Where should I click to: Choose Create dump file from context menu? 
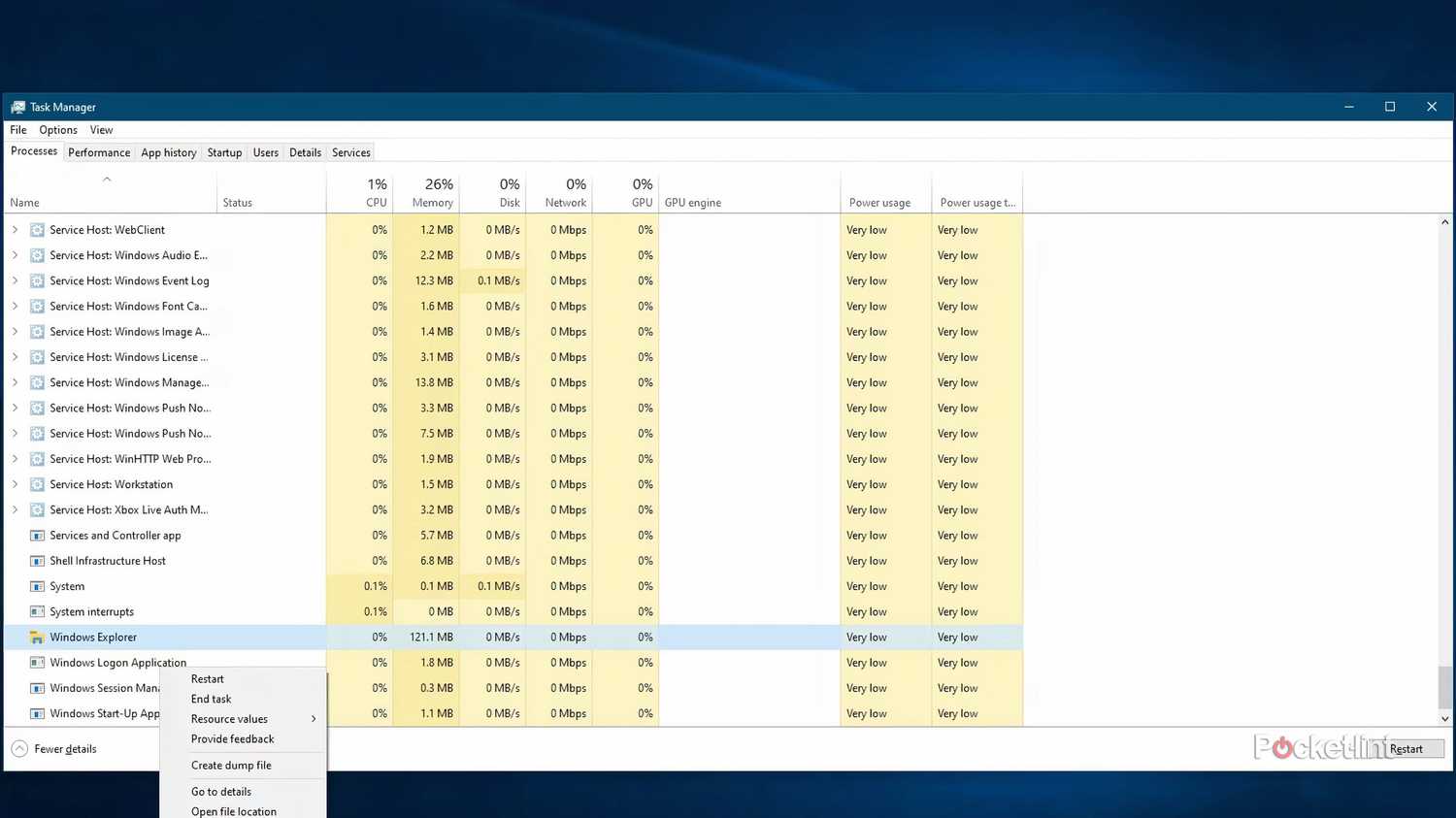pos(231,765)
